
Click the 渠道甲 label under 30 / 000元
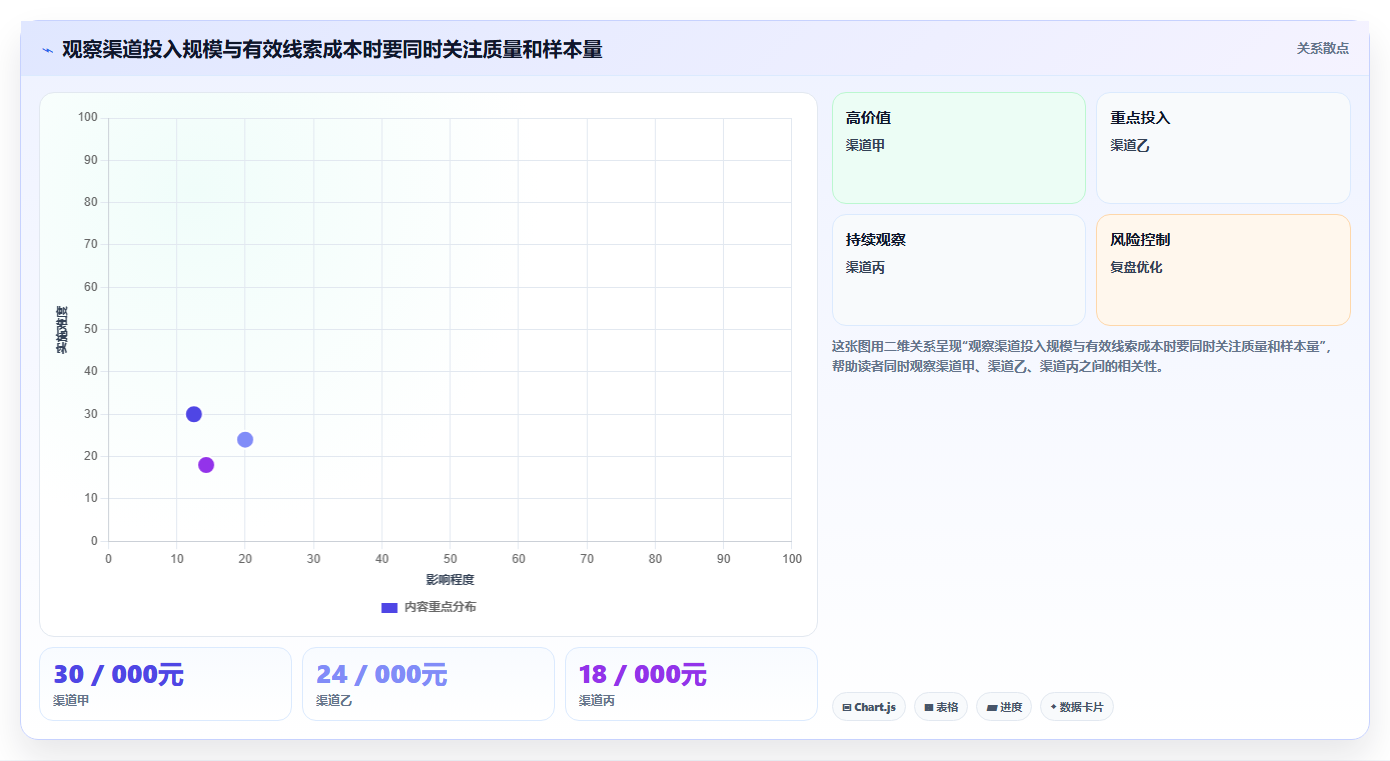[71, 701]
